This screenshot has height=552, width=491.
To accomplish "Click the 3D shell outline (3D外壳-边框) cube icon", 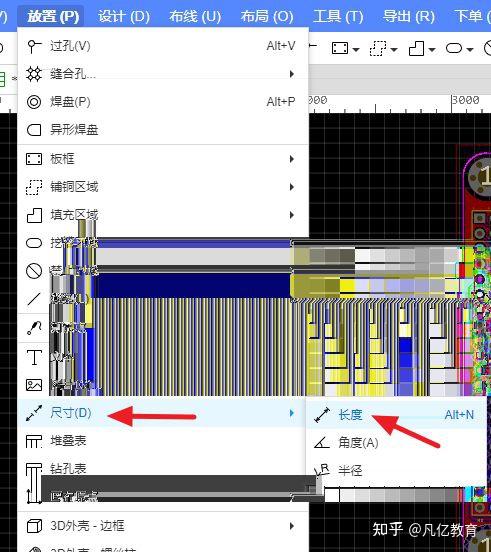I will pos(34,526).
